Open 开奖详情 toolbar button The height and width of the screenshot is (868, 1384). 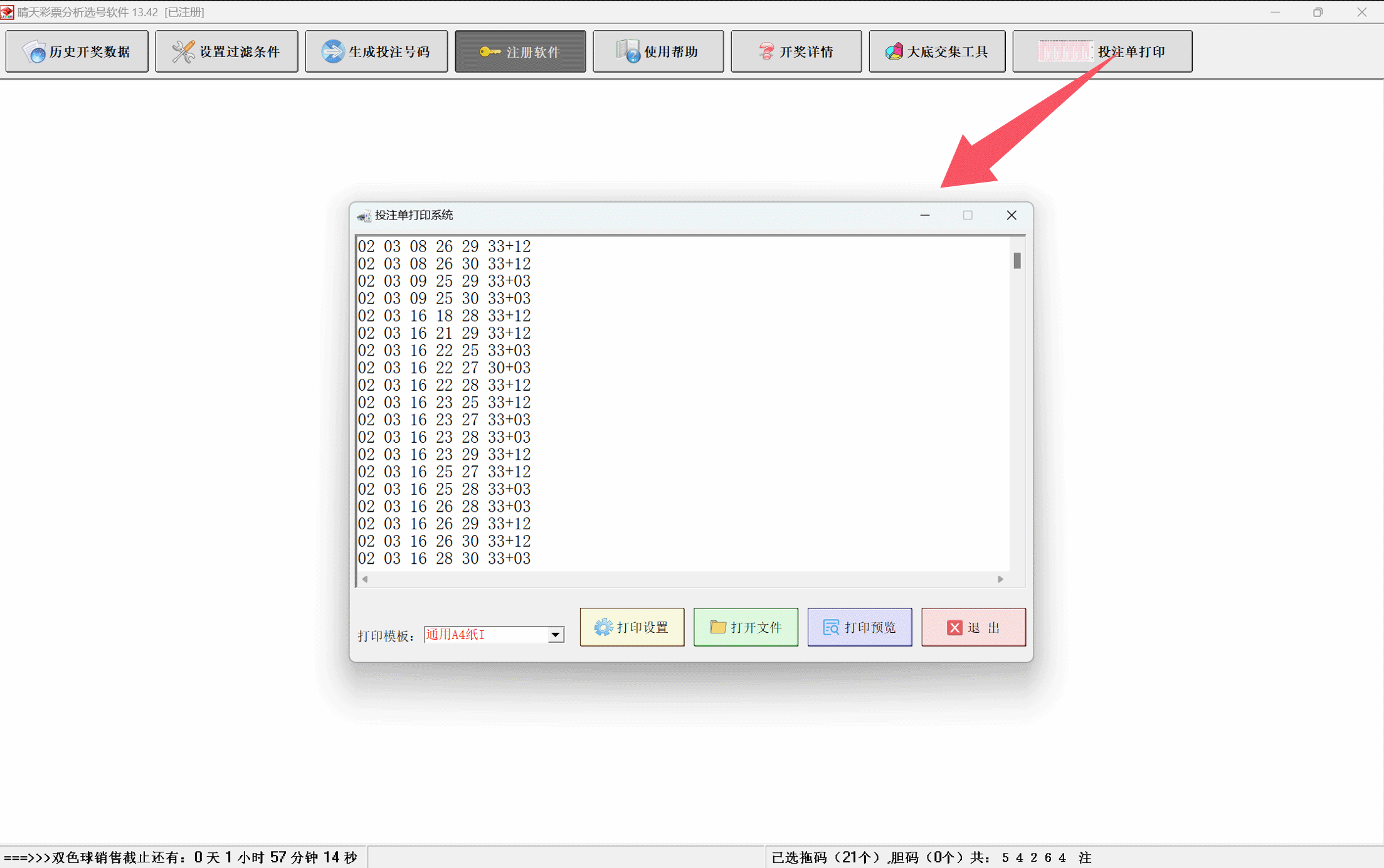click(796, 51)
